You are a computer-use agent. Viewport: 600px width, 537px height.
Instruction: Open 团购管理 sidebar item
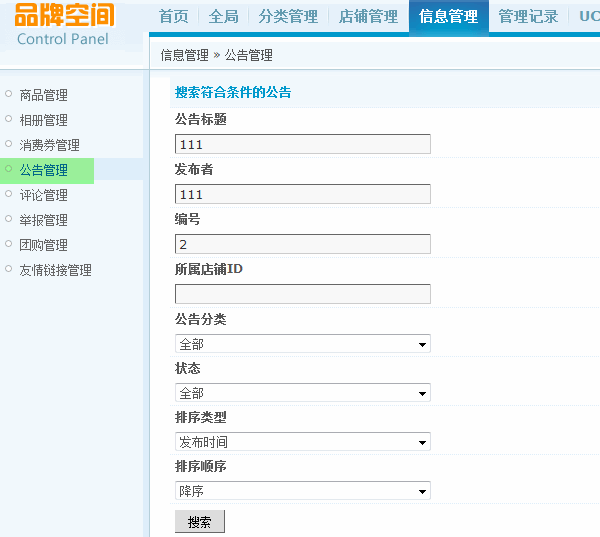(44, 245)
